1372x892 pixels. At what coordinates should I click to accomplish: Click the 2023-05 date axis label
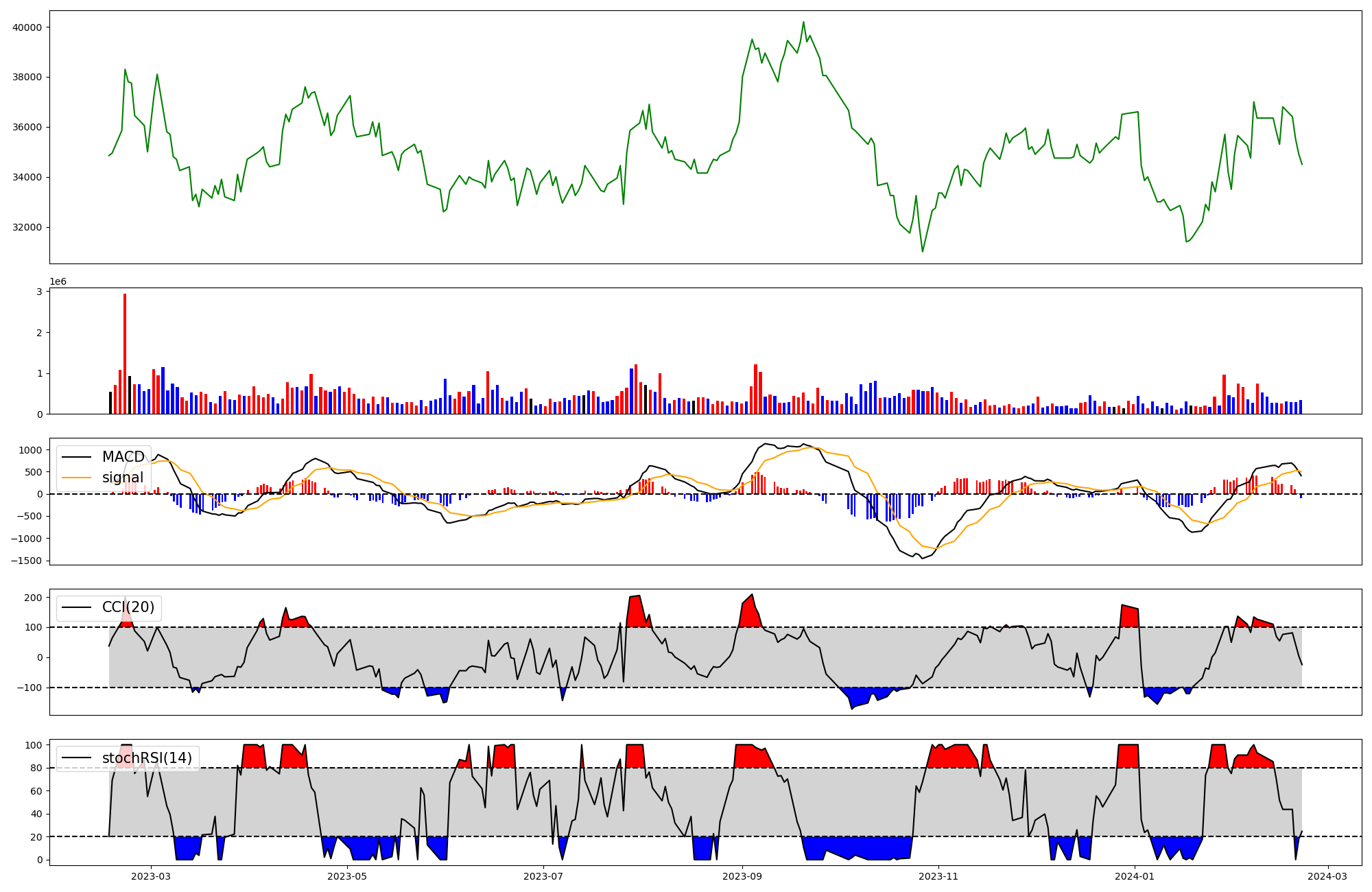[x=347, y=876]
